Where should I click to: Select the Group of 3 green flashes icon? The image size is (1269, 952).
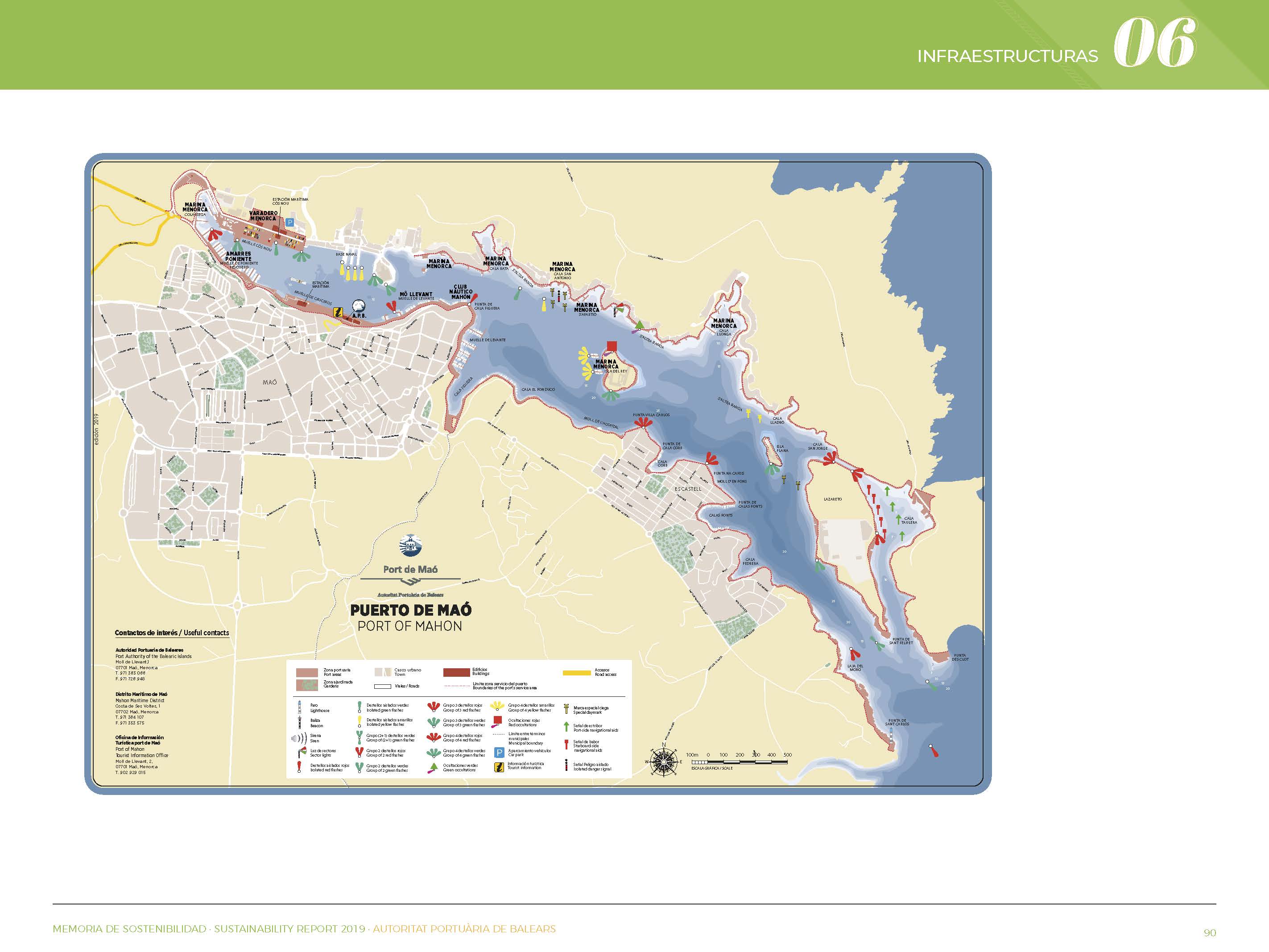click(x=434, y=722)
